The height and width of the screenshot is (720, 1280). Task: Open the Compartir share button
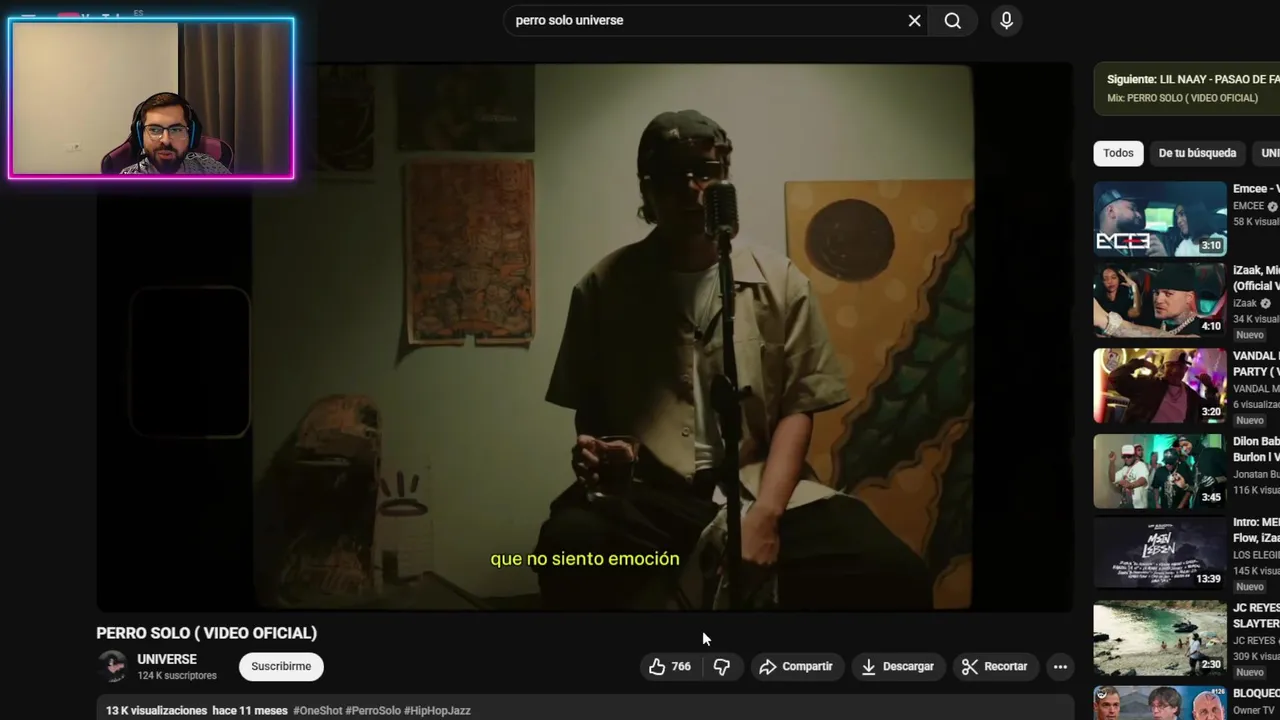point(796,666)
